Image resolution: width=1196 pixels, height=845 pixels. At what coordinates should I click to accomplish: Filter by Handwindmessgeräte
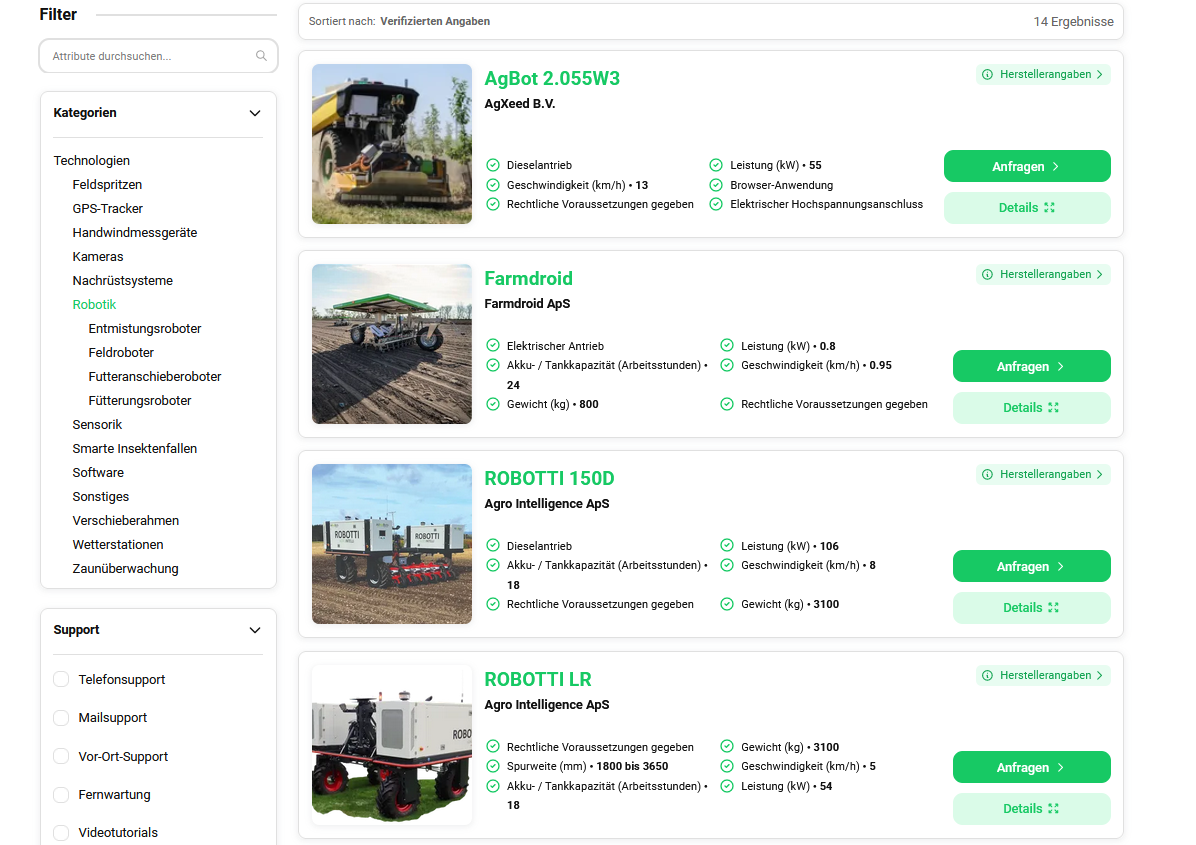point(134,233)
